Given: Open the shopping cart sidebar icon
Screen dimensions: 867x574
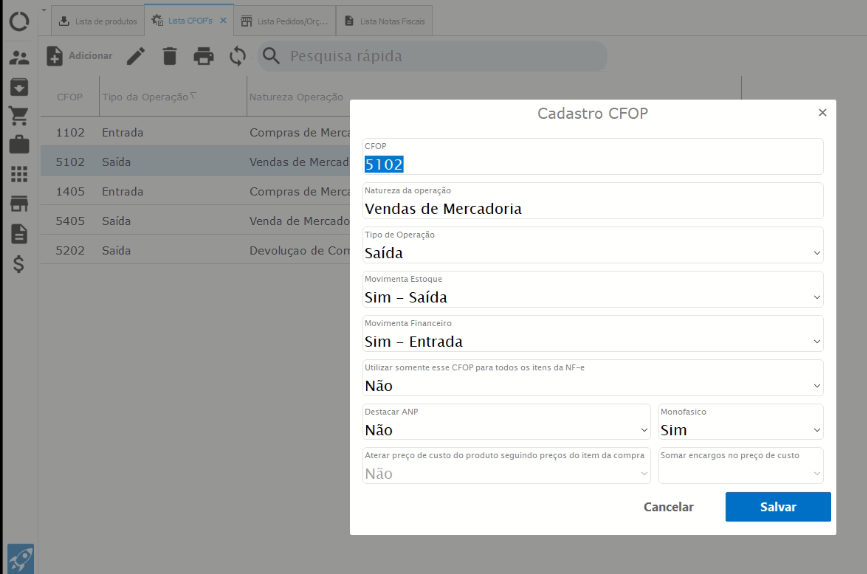Looking at the screenshot, I should click(x=19, y=116).
